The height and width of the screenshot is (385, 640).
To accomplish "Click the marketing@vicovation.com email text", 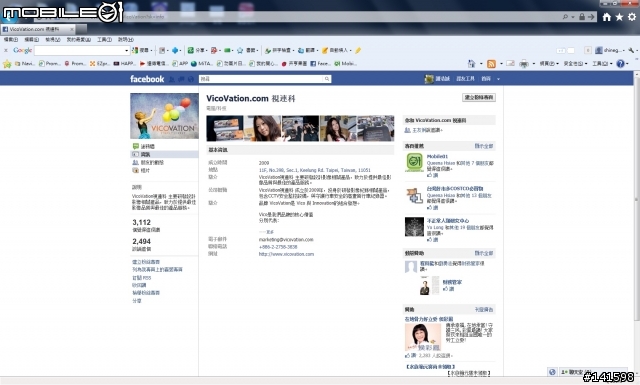I will [x=286, y=239].
